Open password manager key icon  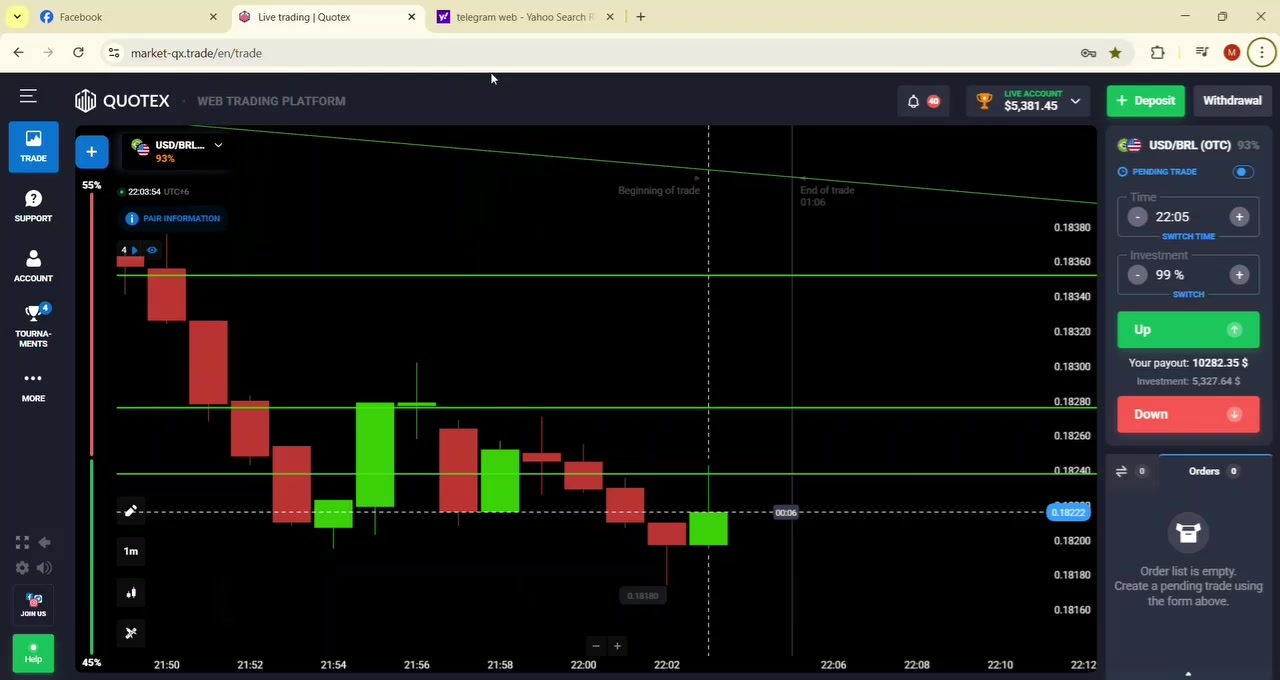[1088, 53]
